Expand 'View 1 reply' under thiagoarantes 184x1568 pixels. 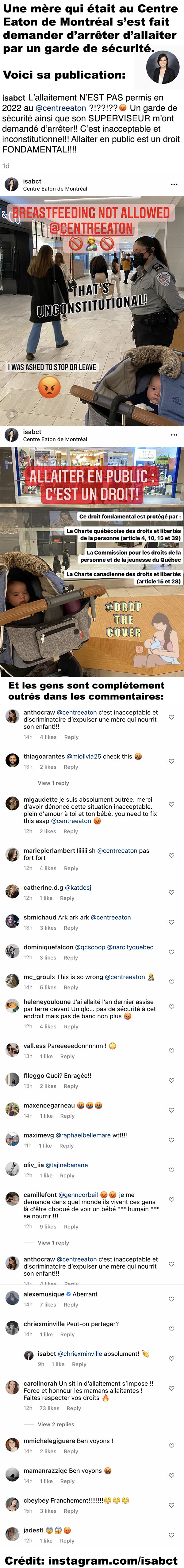point(54,783)
